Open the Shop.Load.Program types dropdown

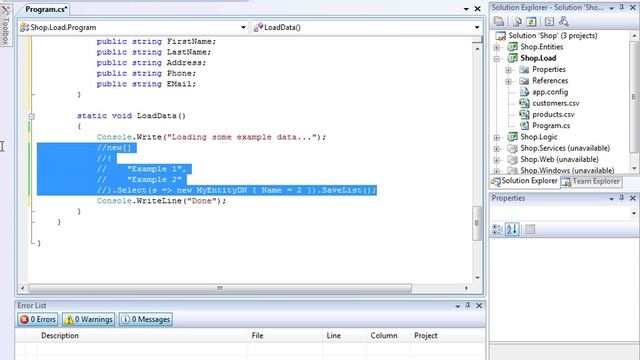[x=243, y=27]
